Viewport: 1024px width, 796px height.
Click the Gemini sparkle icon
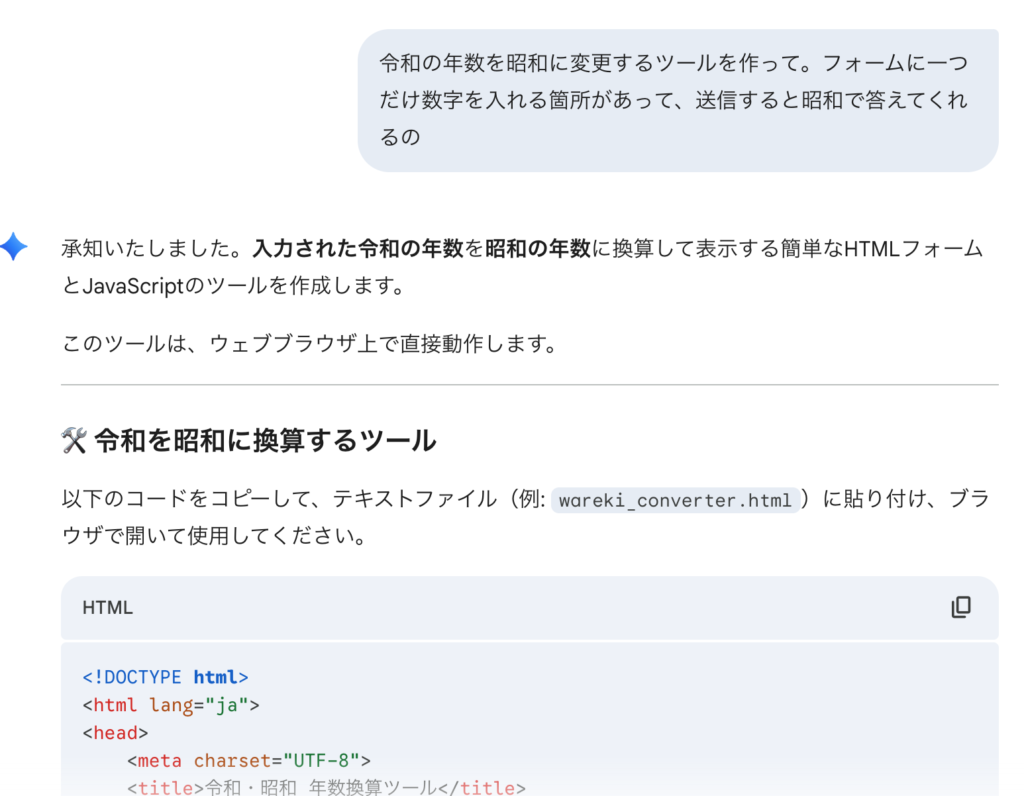coord(14,247)
